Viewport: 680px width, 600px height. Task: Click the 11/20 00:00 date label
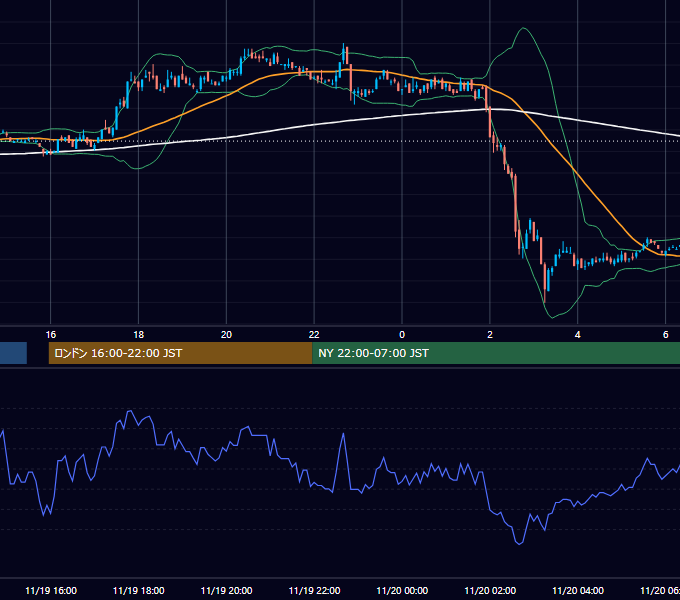click(x=402, y=590)
